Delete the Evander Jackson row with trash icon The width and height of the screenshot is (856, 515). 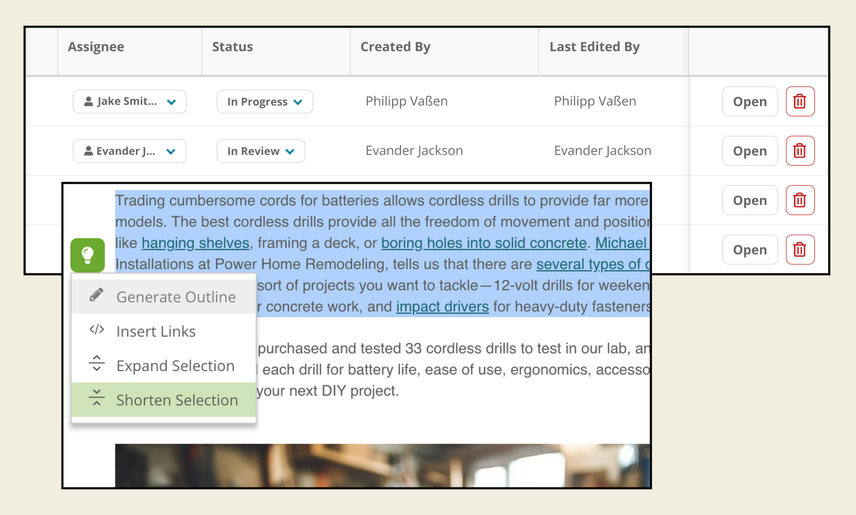point(800,151)
